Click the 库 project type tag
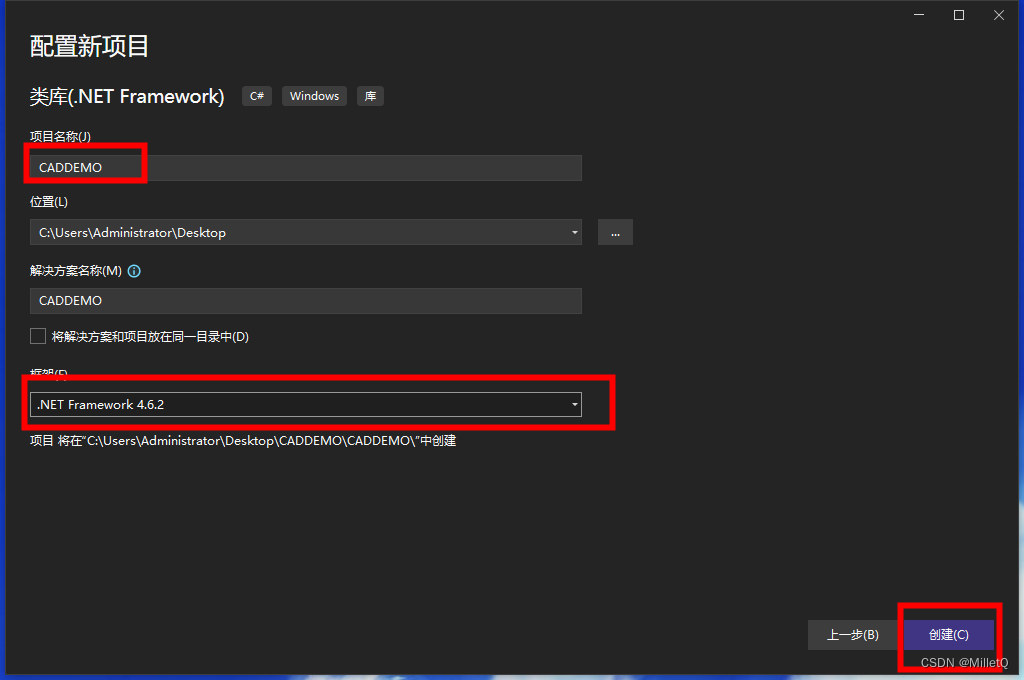 (370, 96)
